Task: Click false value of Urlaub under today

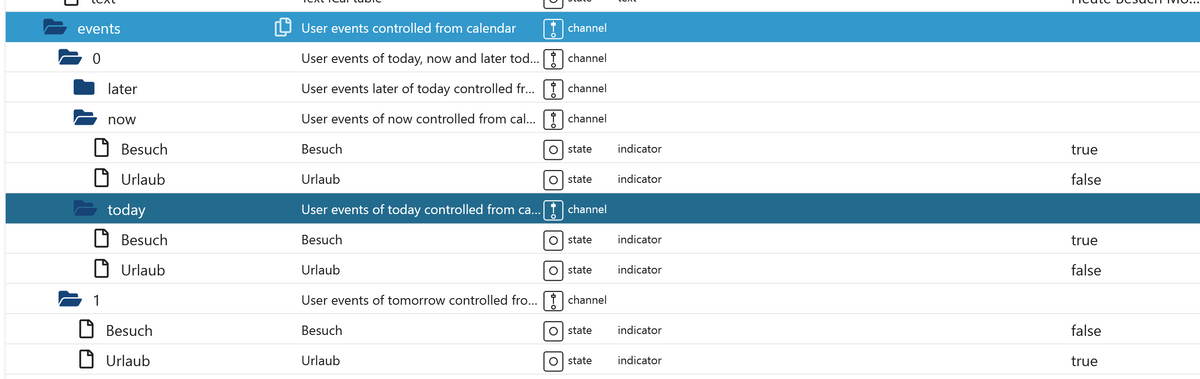Action: point(1086,270)
